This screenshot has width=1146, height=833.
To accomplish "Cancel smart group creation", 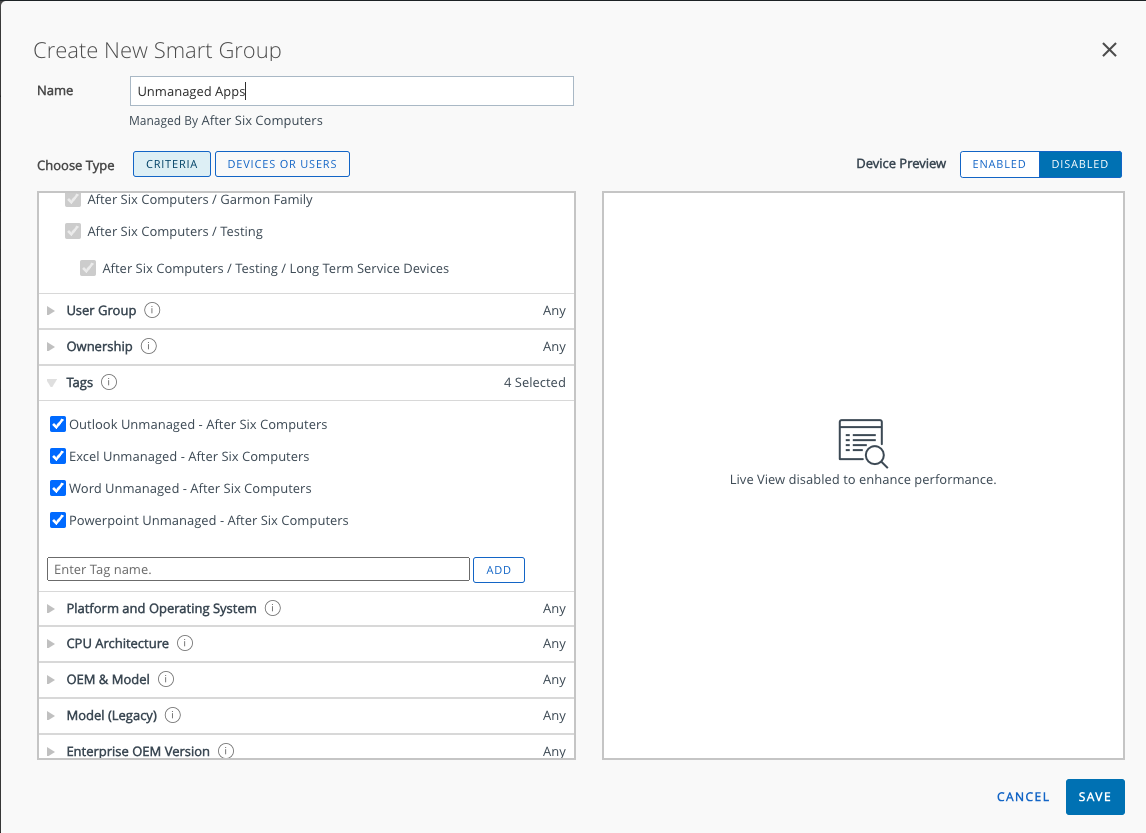I will click(1022, 796).
